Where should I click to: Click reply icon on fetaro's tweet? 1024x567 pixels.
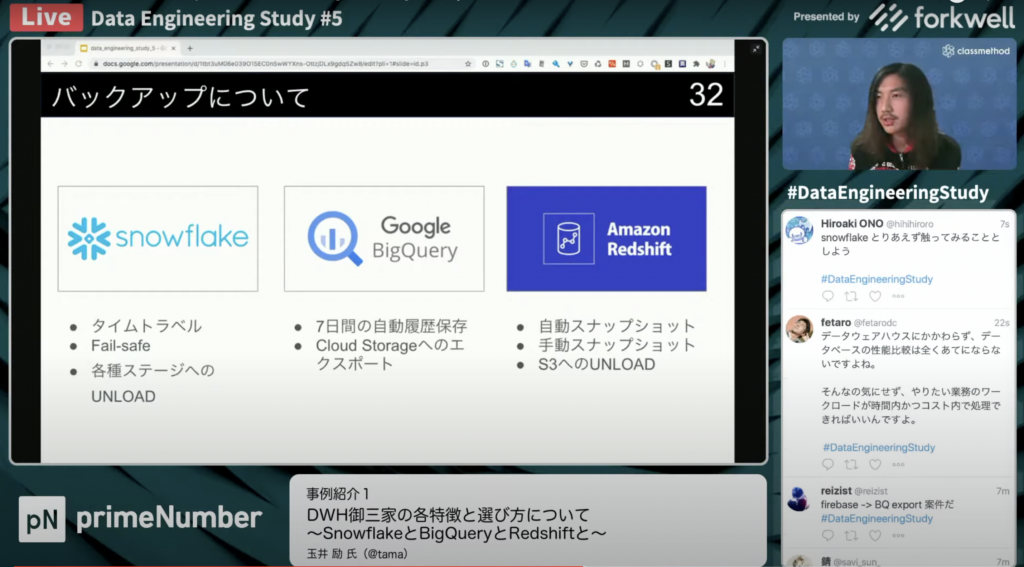827,465
